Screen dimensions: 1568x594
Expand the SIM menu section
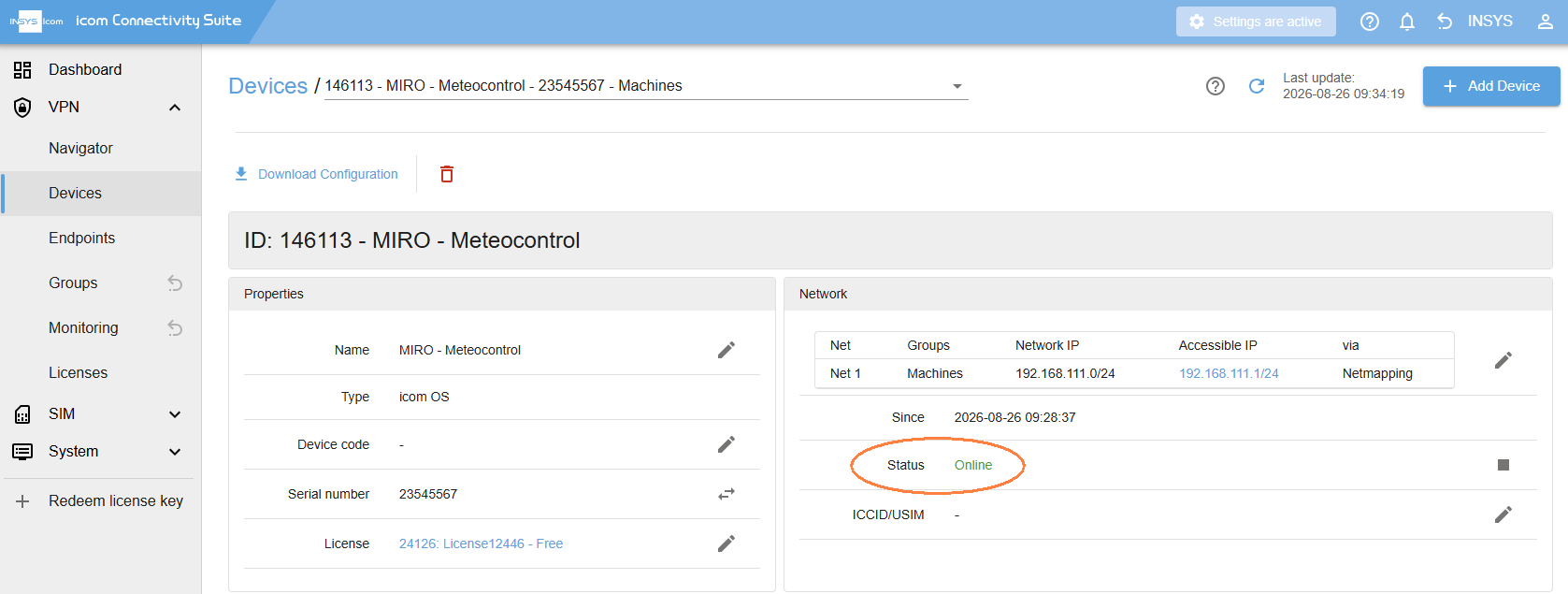175,414
